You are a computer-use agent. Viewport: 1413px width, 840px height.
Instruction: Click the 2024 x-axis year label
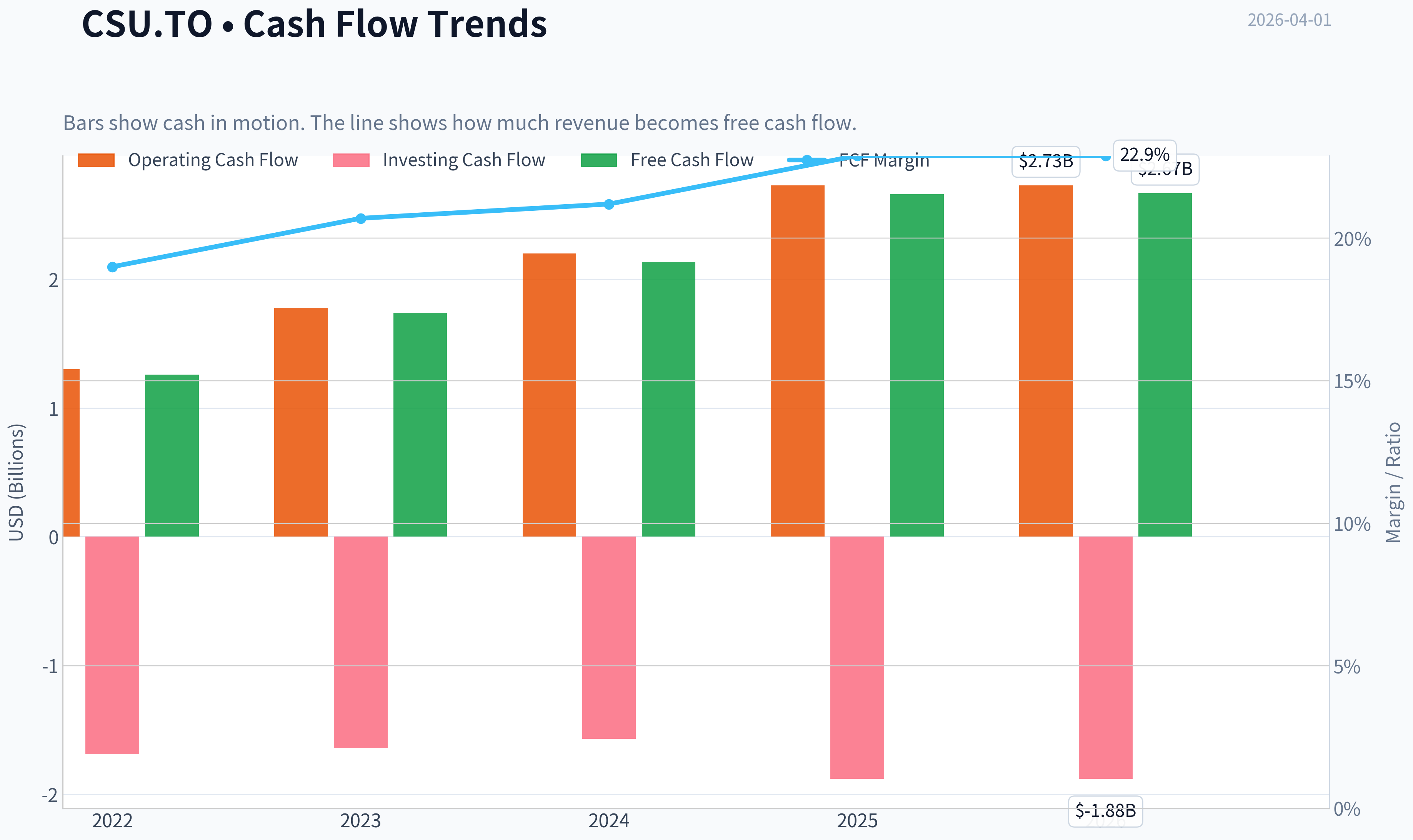pyautogui.click(x=609, y=821)
